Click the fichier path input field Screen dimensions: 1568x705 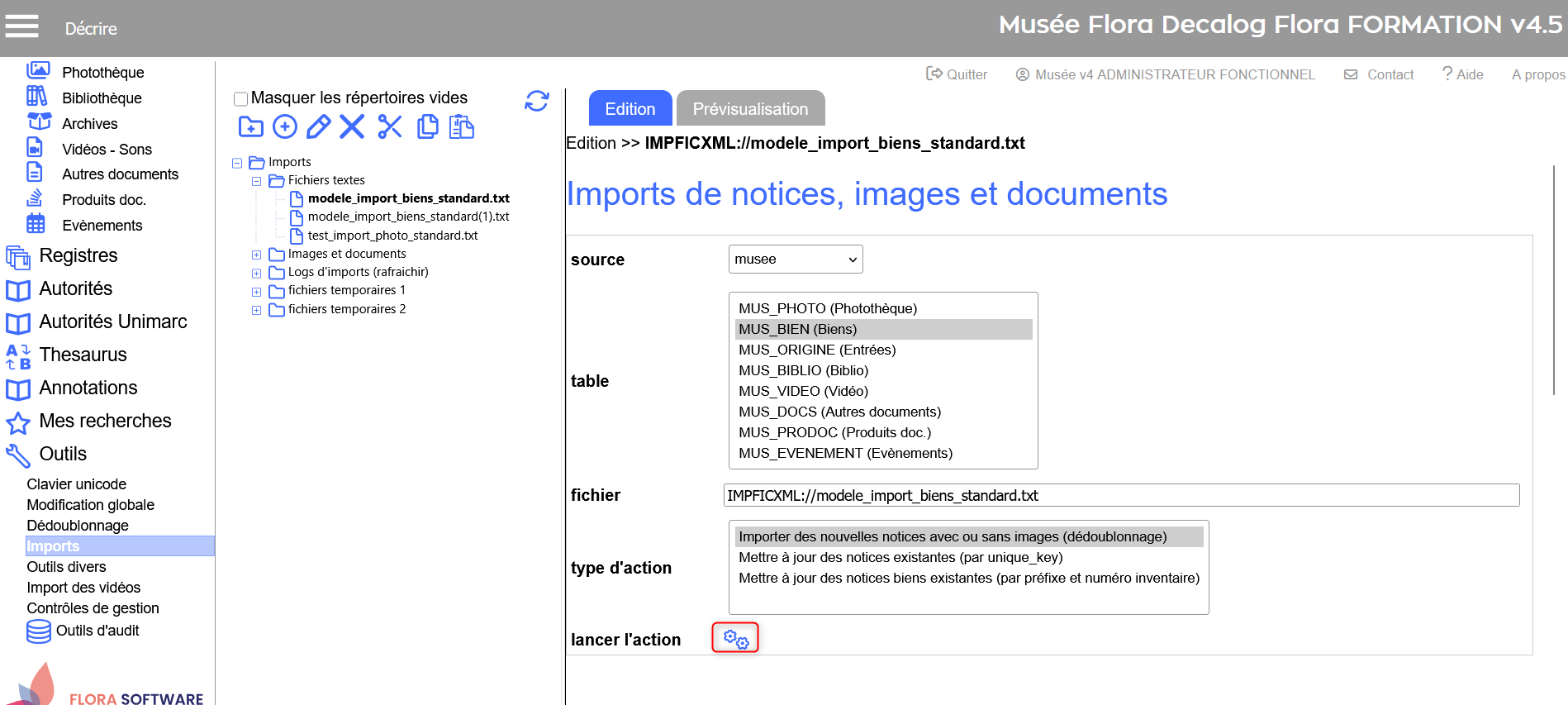coord(1120,495)
